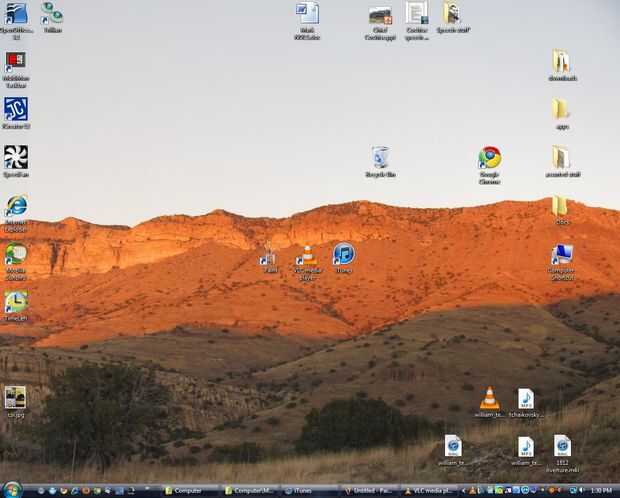Select the Mozilla shortcut below Internet Explorer

click(16, 261)
